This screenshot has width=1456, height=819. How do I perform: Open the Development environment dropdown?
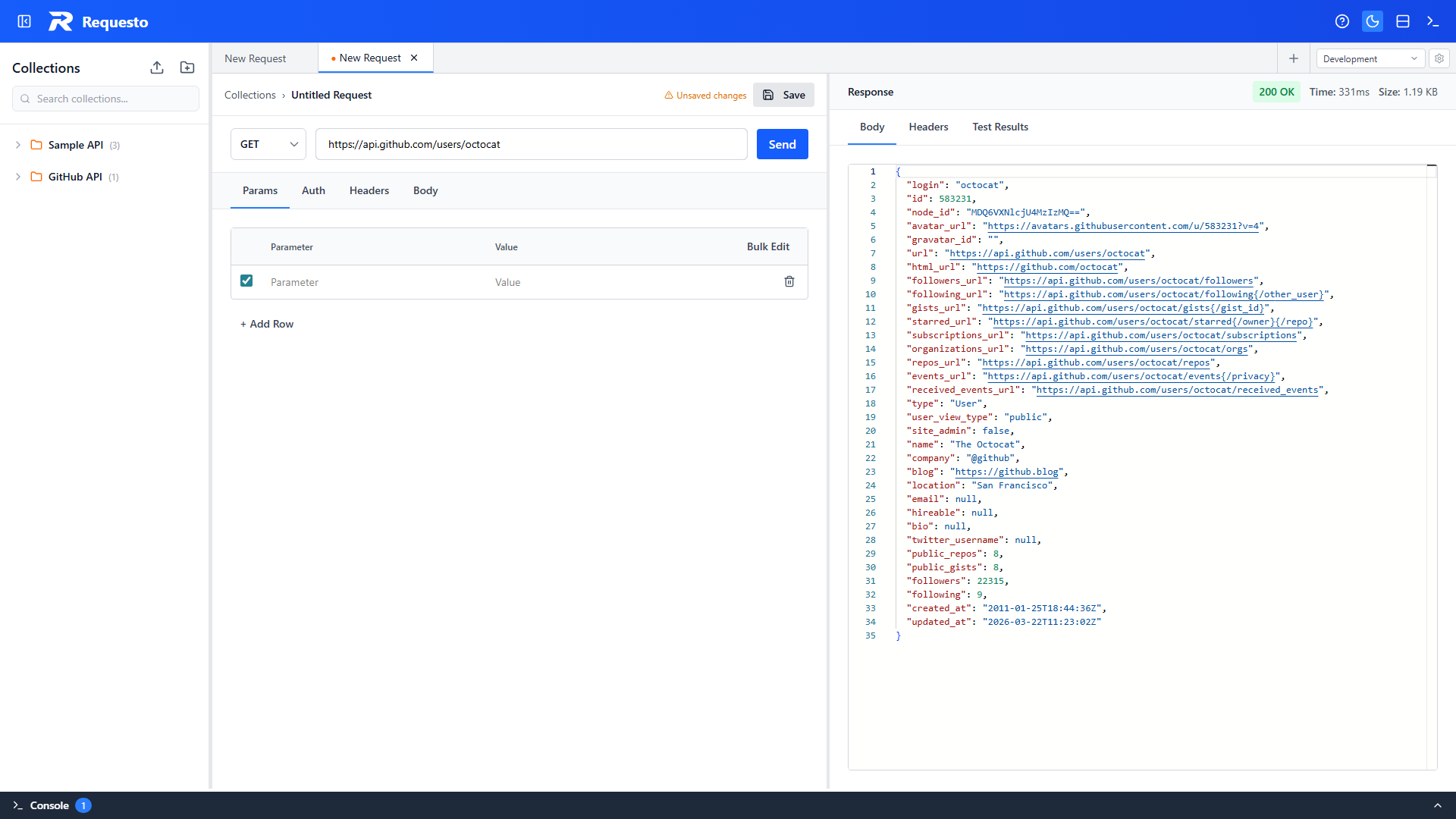pos(1370,58)
